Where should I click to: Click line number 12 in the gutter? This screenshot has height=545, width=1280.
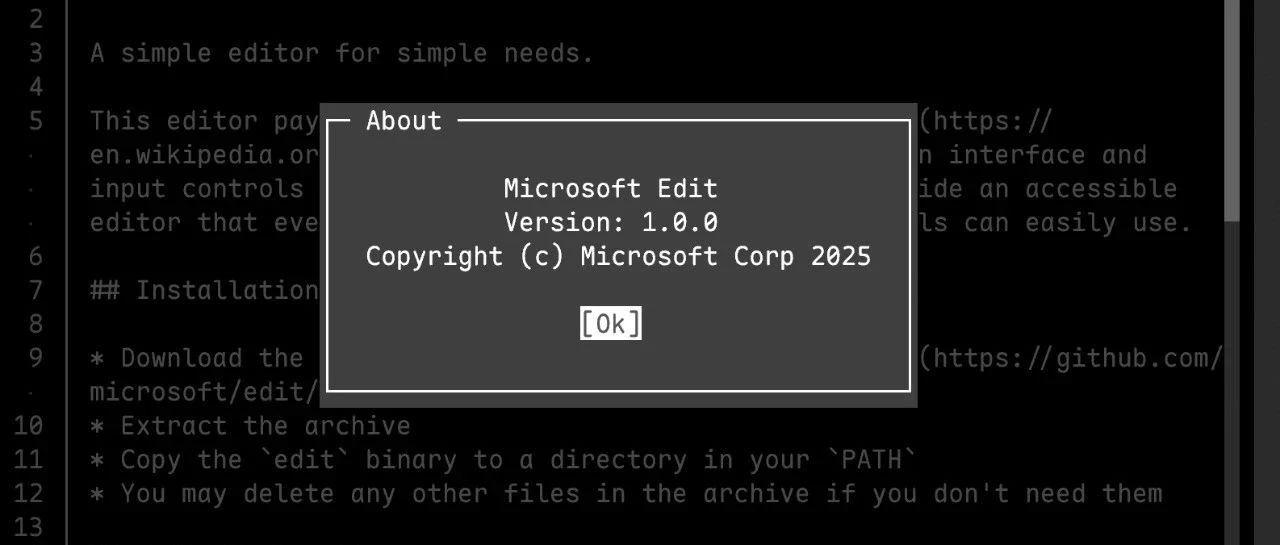[x=28, y=493]
